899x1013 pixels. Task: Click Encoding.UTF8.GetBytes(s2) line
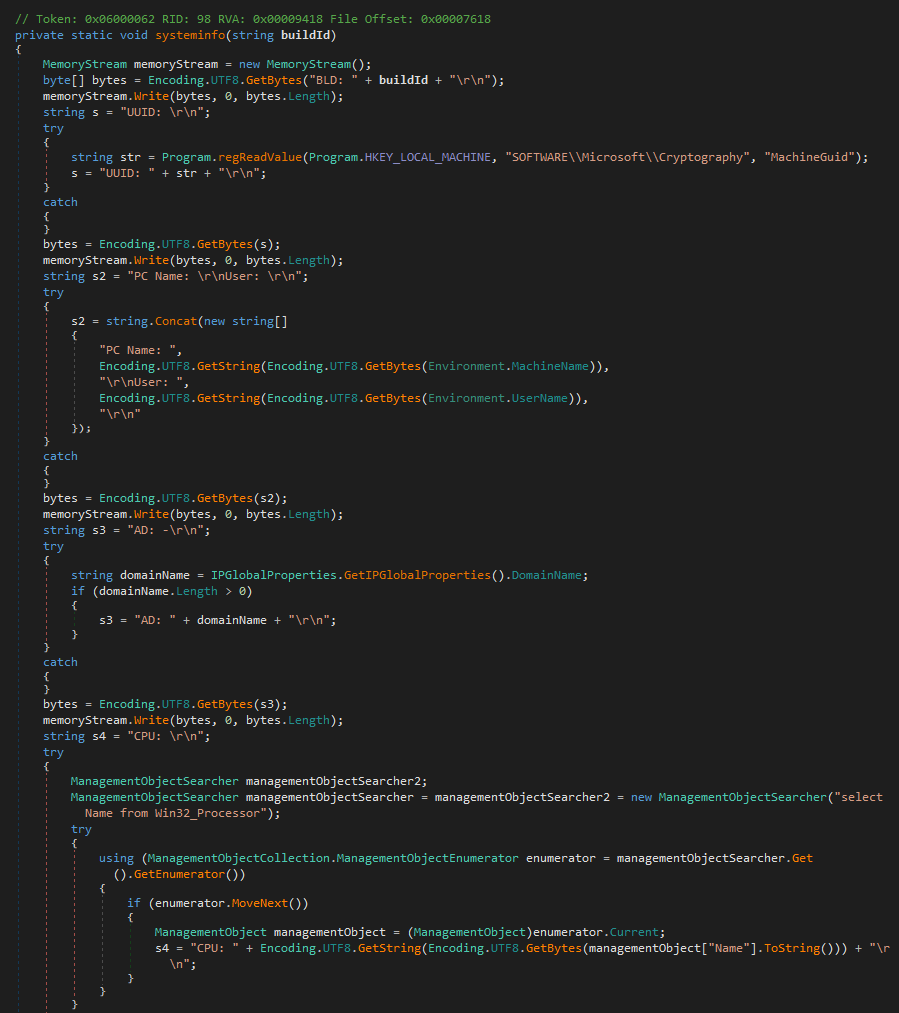point(165,498)
